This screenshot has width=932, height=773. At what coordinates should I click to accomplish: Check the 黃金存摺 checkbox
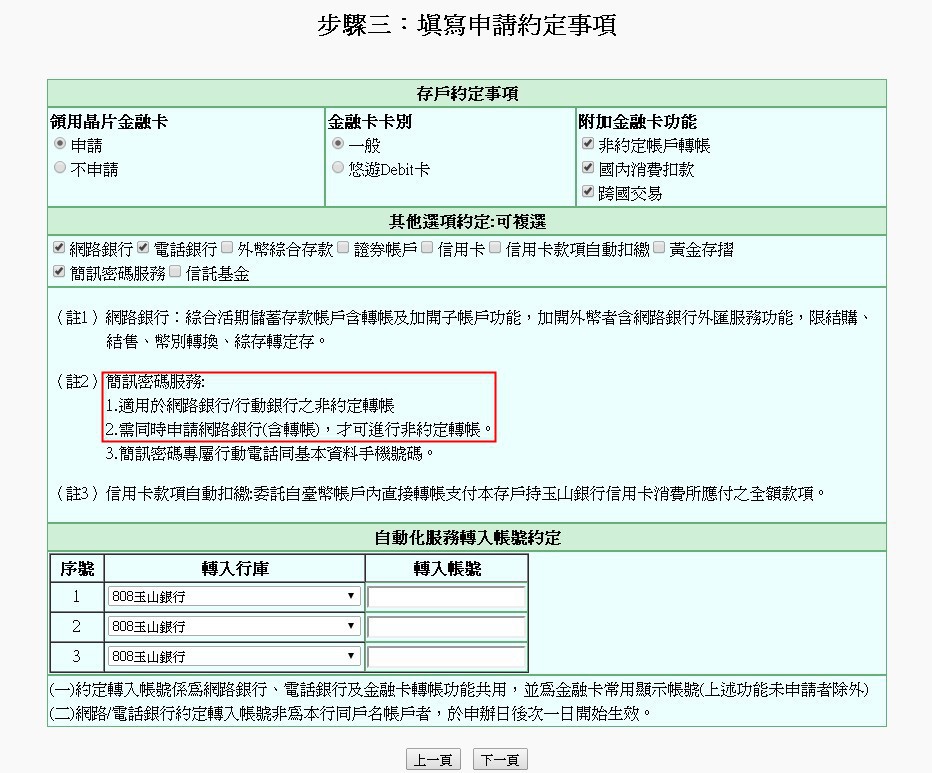pyautogui.click(x=659, y=247)
